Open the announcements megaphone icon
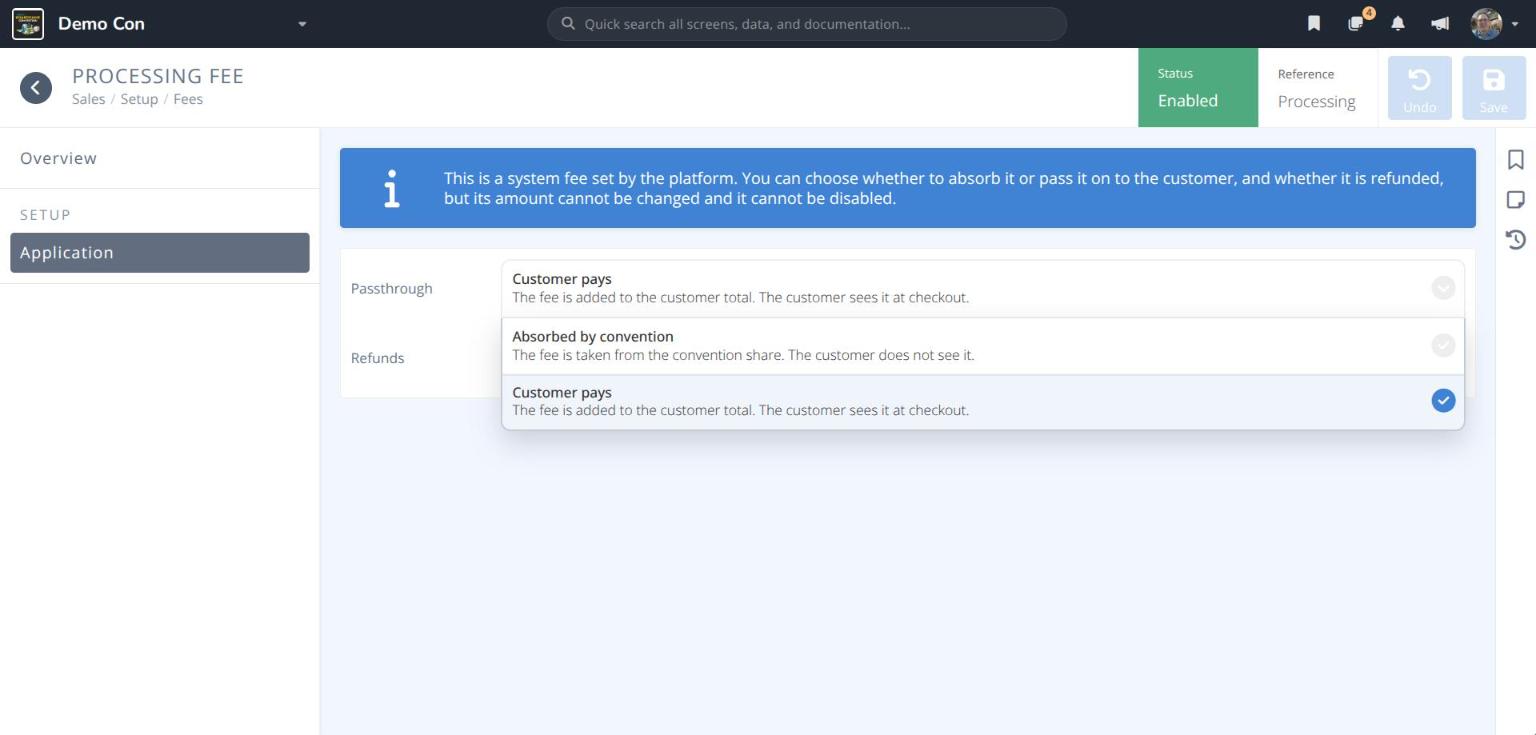This screenshot has height=735, width=1536. [1440, 24]
